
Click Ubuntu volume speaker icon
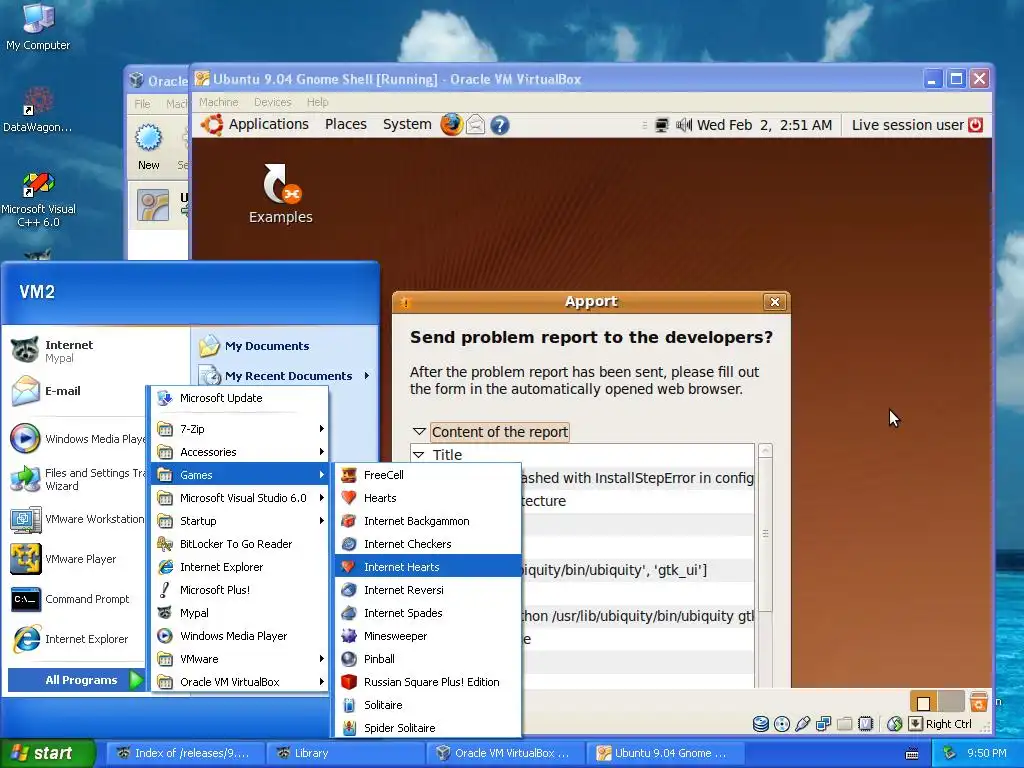point(683,125)
